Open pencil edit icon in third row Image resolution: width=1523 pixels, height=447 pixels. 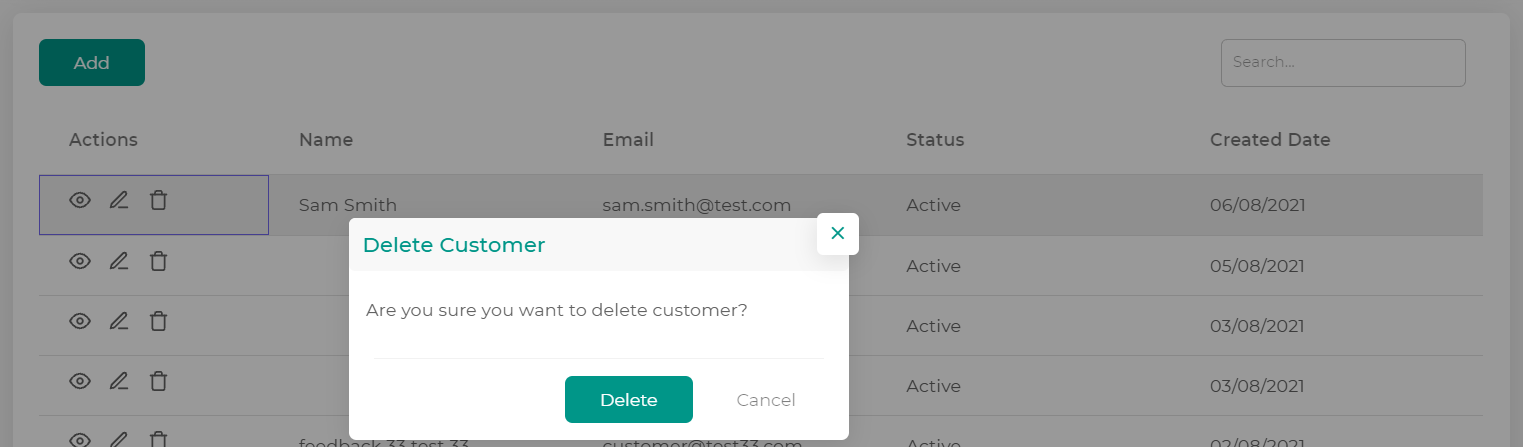click(119, 322)
